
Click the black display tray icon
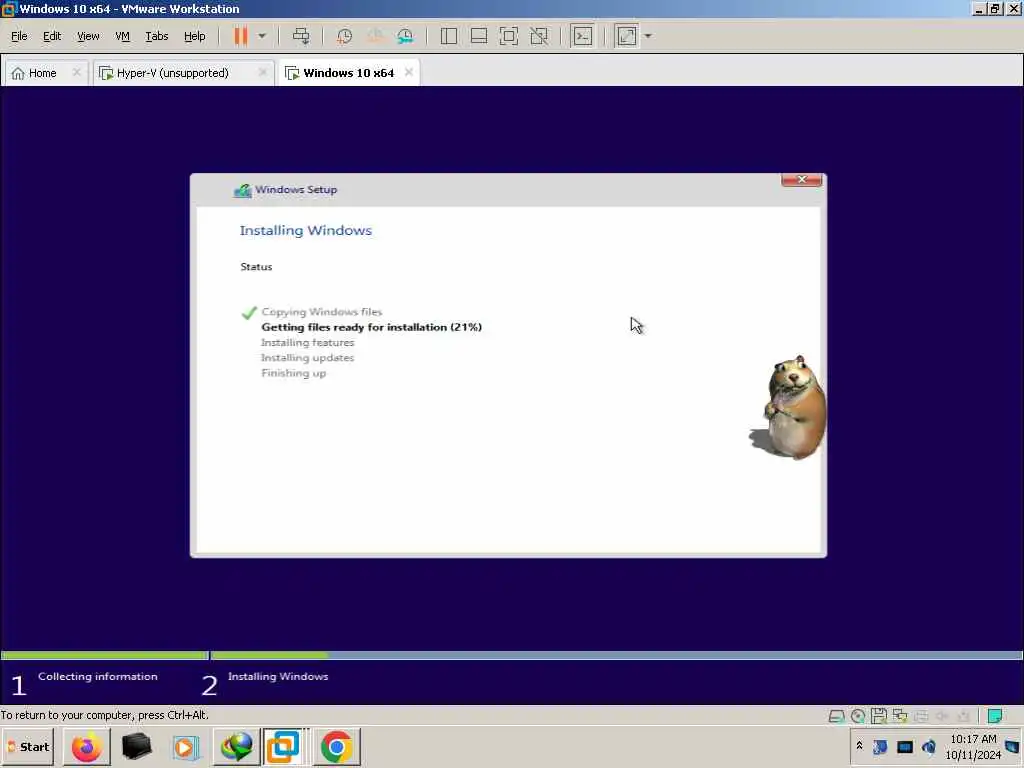tap(904, 746)
